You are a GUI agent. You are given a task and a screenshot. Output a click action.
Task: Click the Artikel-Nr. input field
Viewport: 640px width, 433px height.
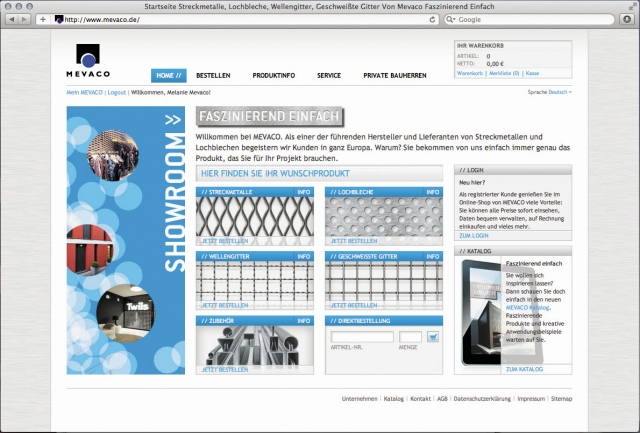click(362, 337)
